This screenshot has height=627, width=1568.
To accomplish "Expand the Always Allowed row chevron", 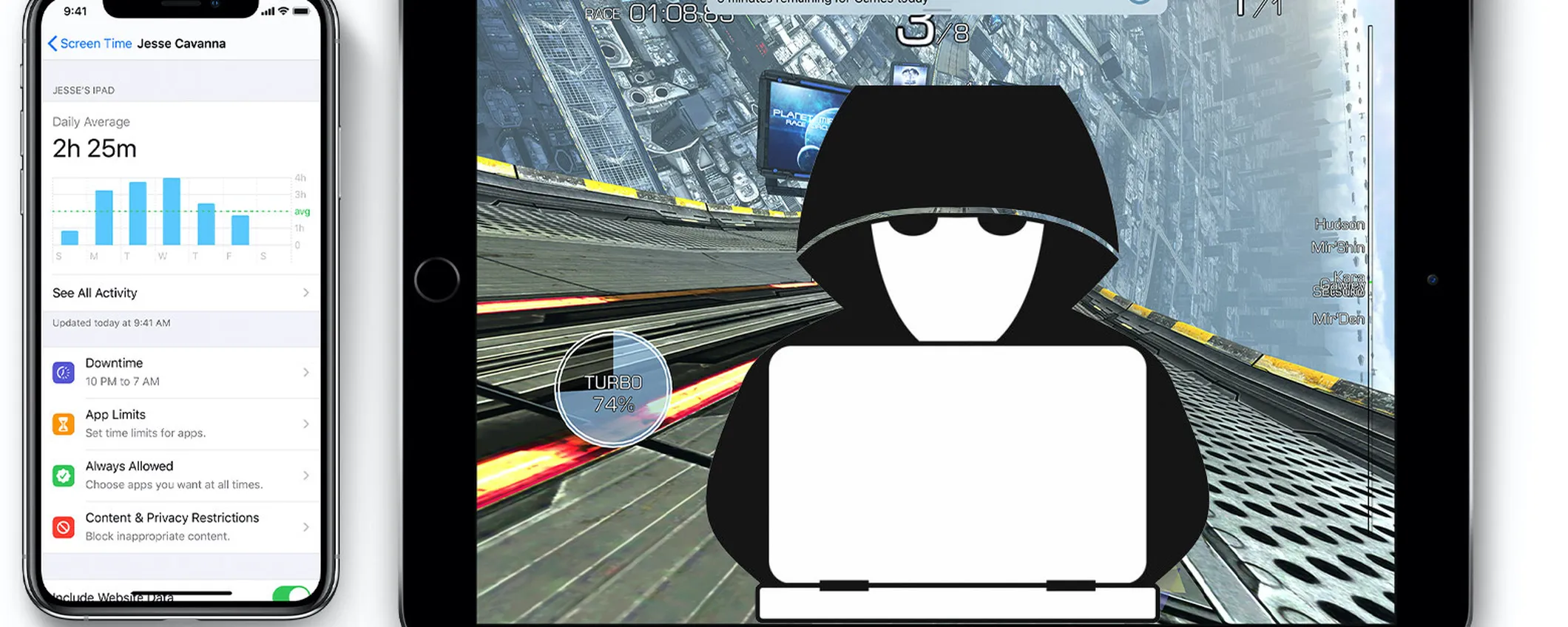I will (305, 475).
